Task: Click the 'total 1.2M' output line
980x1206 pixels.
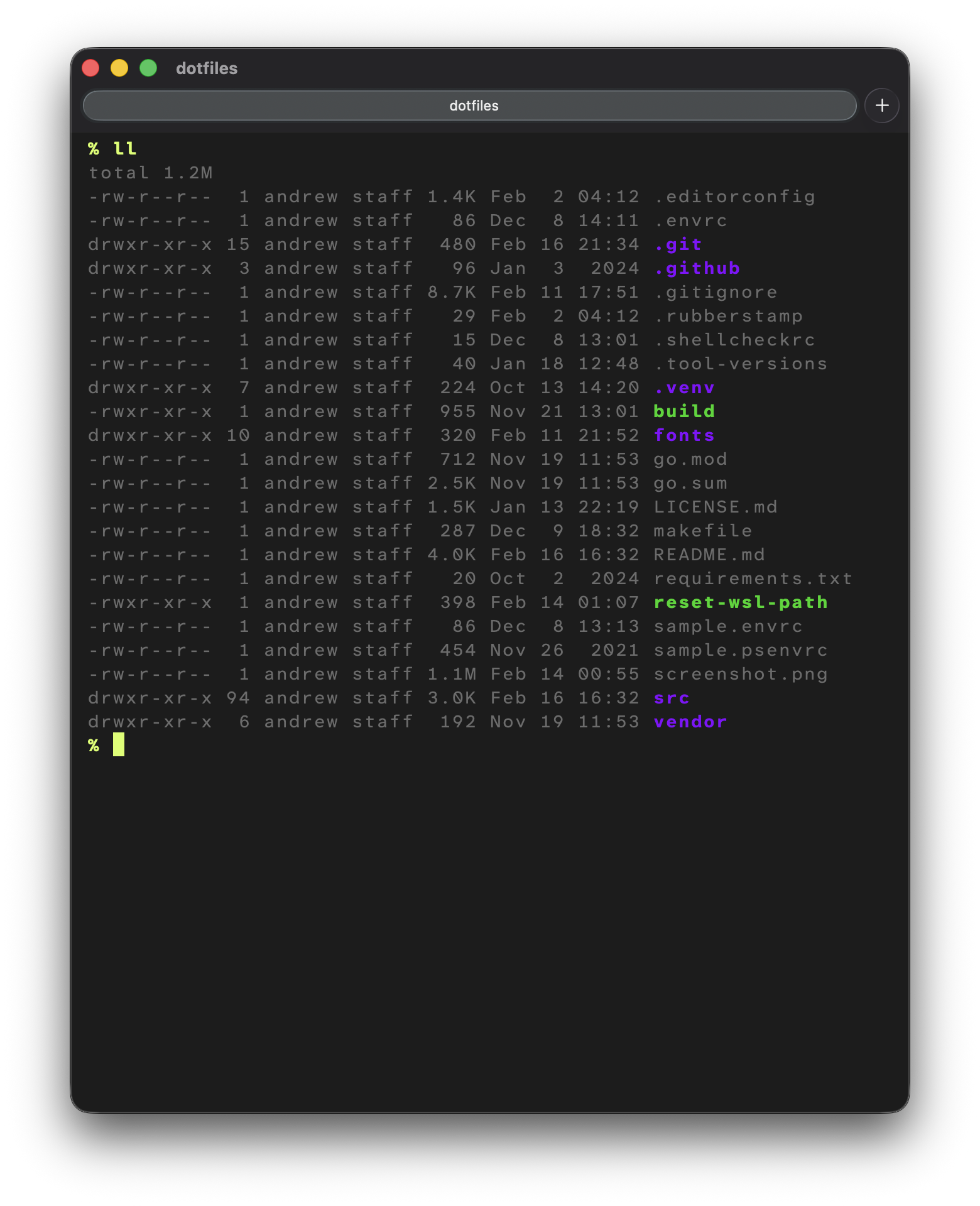Action: (151, 173)
